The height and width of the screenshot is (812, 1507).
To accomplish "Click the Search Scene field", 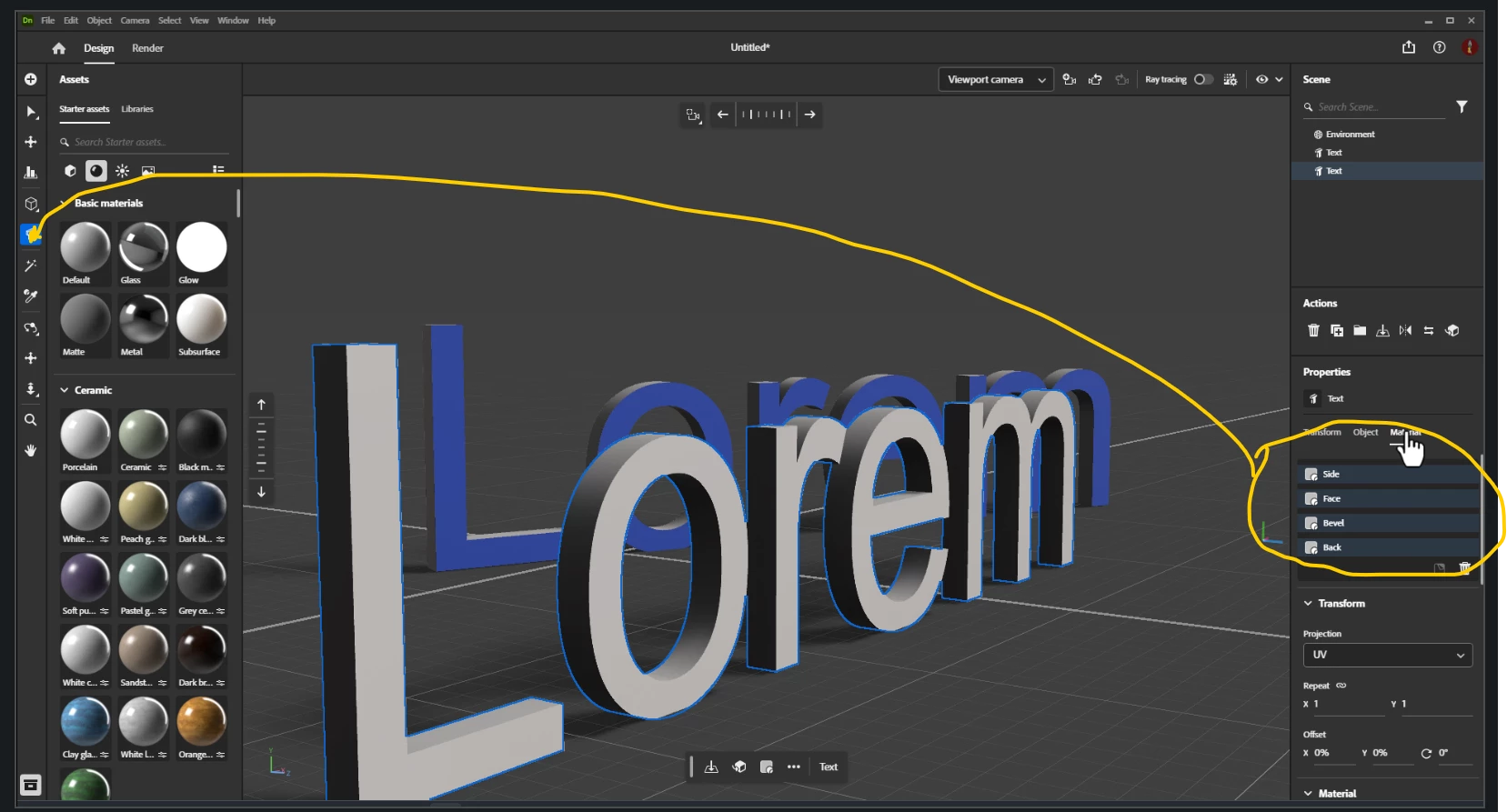I will click(1375, 107).
